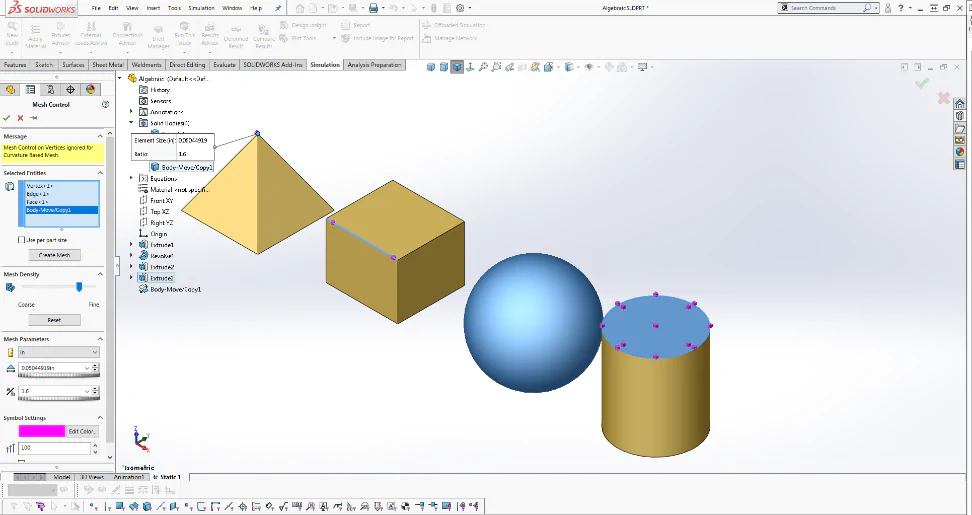Switch to DisplayManager color ball tab
972x515 pixels.
tap(91, 90)
